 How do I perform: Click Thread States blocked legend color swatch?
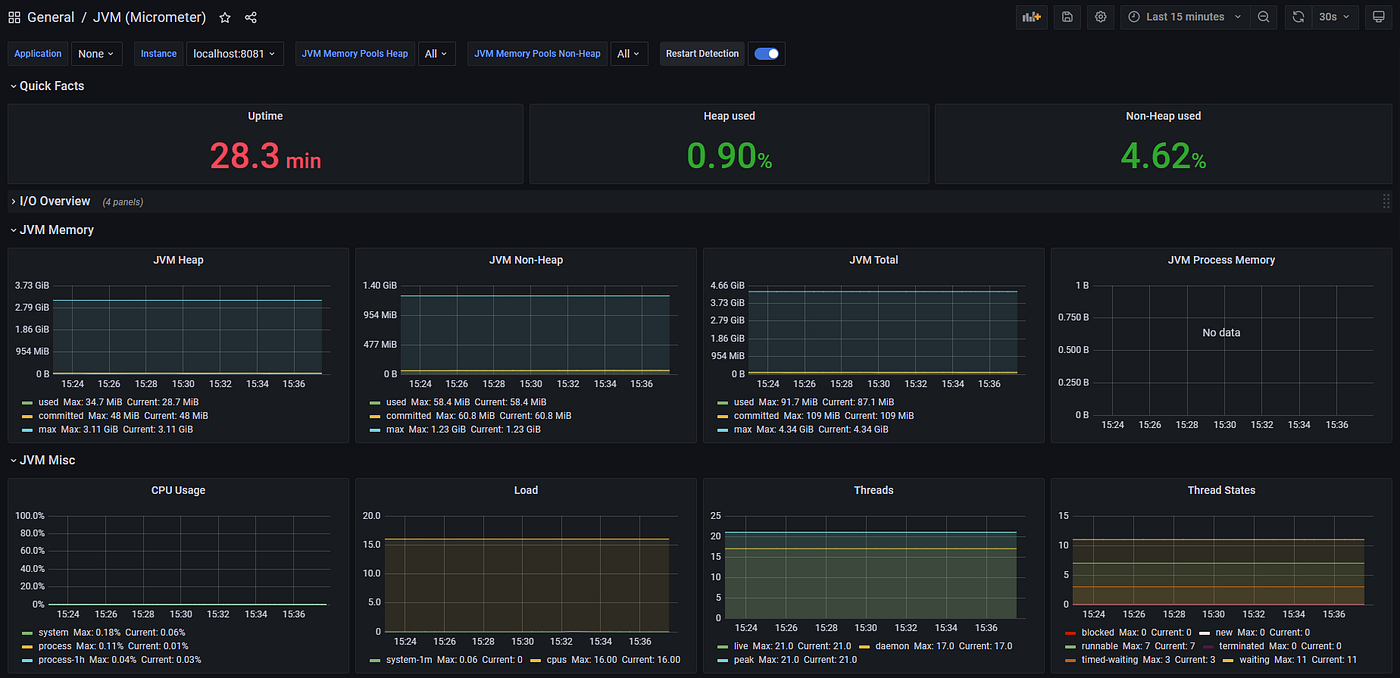tap(1070, 633)
